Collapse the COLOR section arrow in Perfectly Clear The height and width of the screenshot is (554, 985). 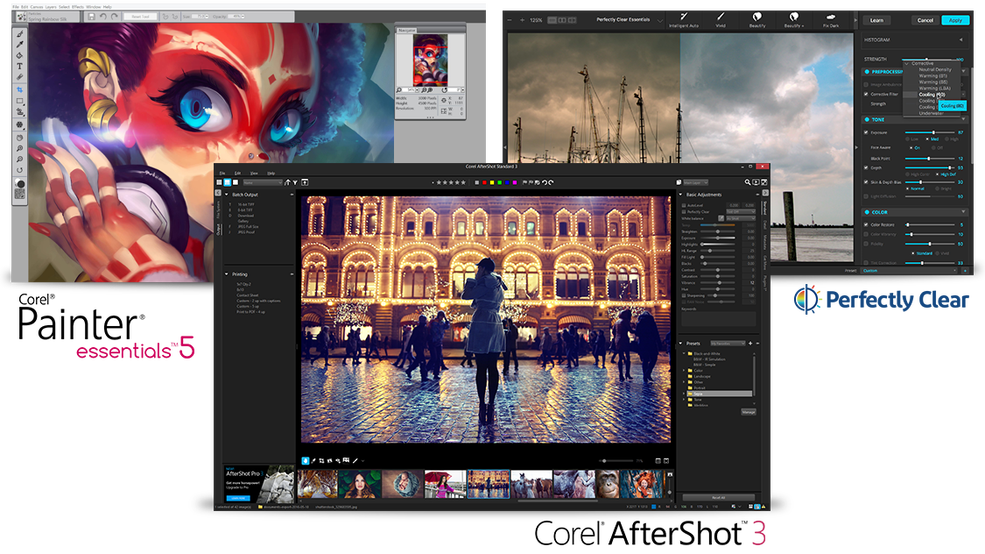pyautogui.click(x=963, y=212)
